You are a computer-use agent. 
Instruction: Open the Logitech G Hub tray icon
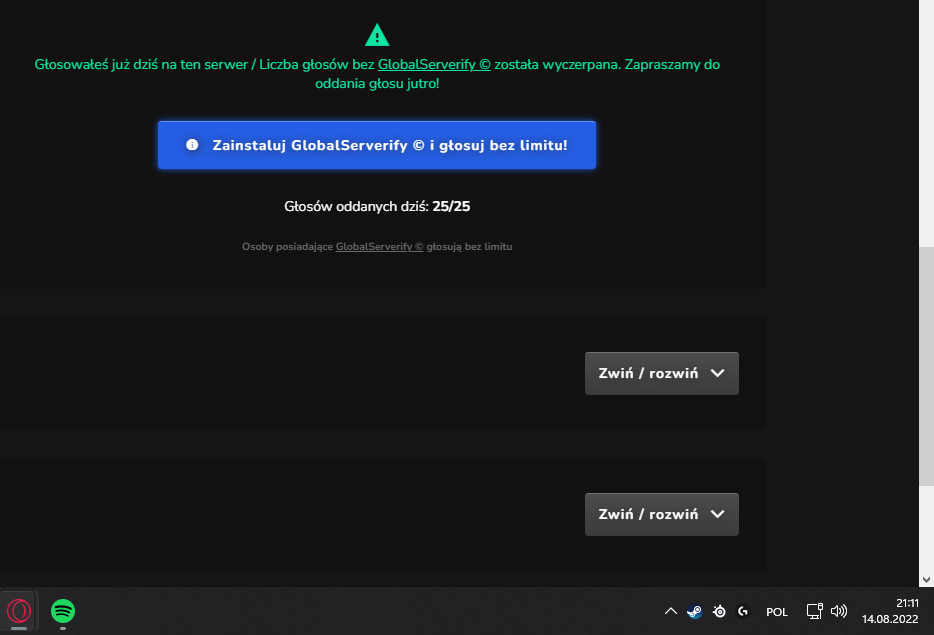(x=743, y=611)
